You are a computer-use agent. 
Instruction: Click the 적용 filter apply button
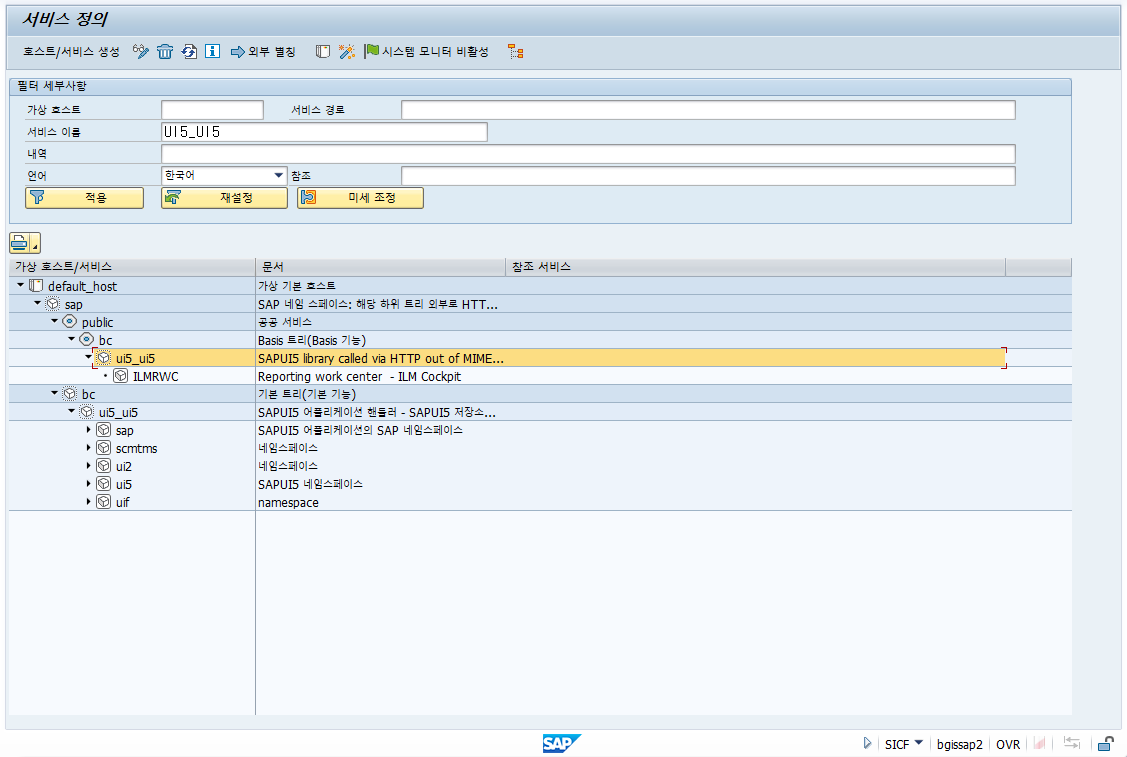[84, 198]
